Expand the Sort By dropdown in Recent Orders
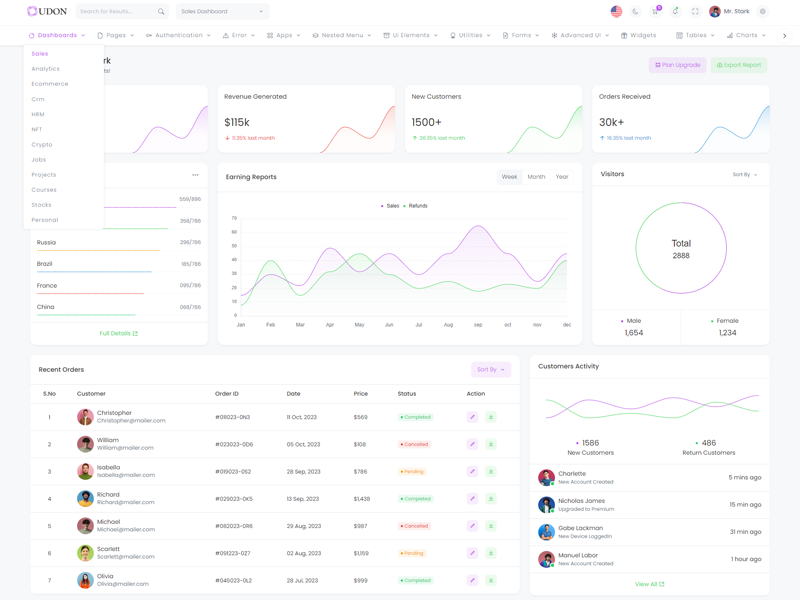 click(490, 370)
